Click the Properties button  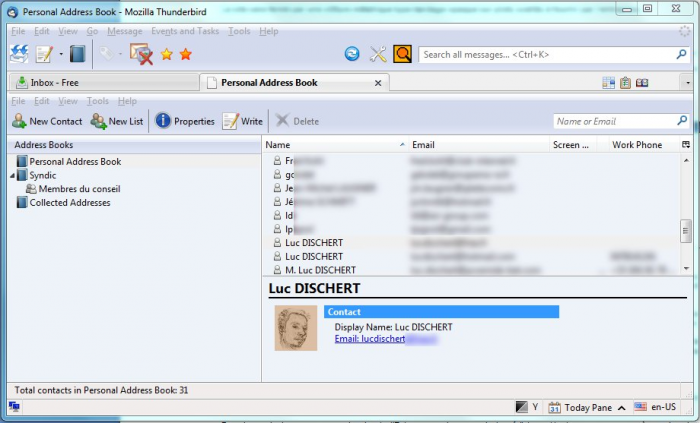pyautogui.click(x=185, y=121)
